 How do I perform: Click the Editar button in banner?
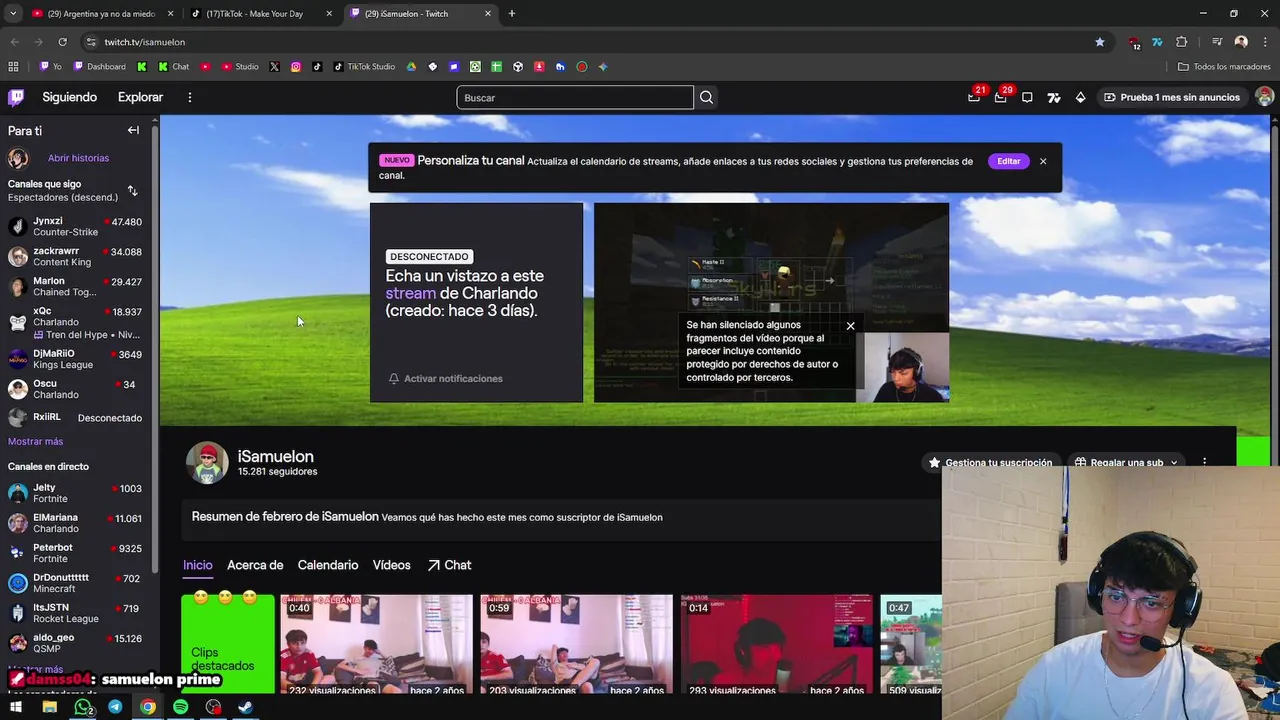pos(1008,161)
